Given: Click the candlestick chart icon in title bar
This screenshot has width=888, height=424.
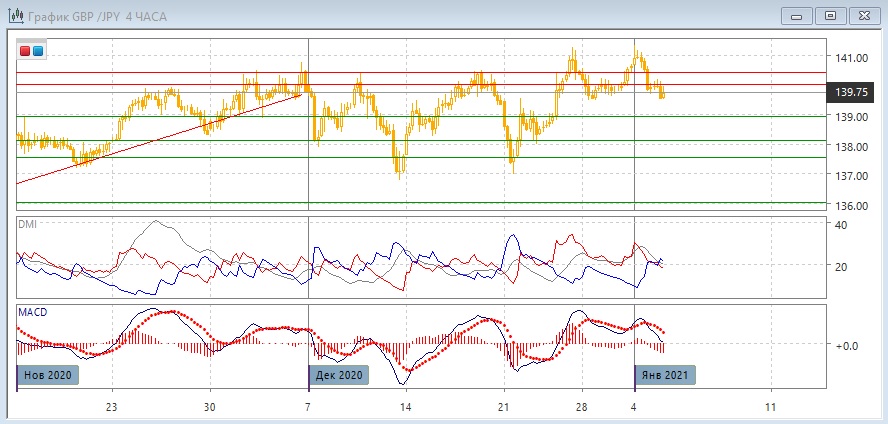Looking at the screenshot, I should point(16,15).
